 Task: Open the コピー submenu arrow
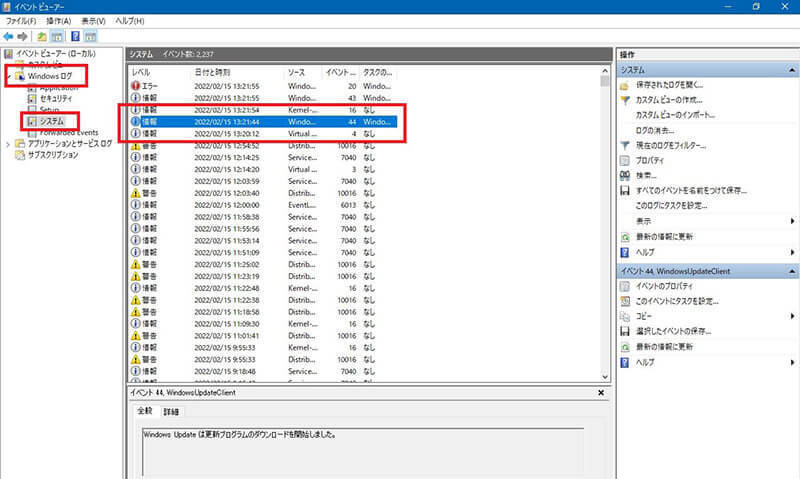tap(792, 315)
